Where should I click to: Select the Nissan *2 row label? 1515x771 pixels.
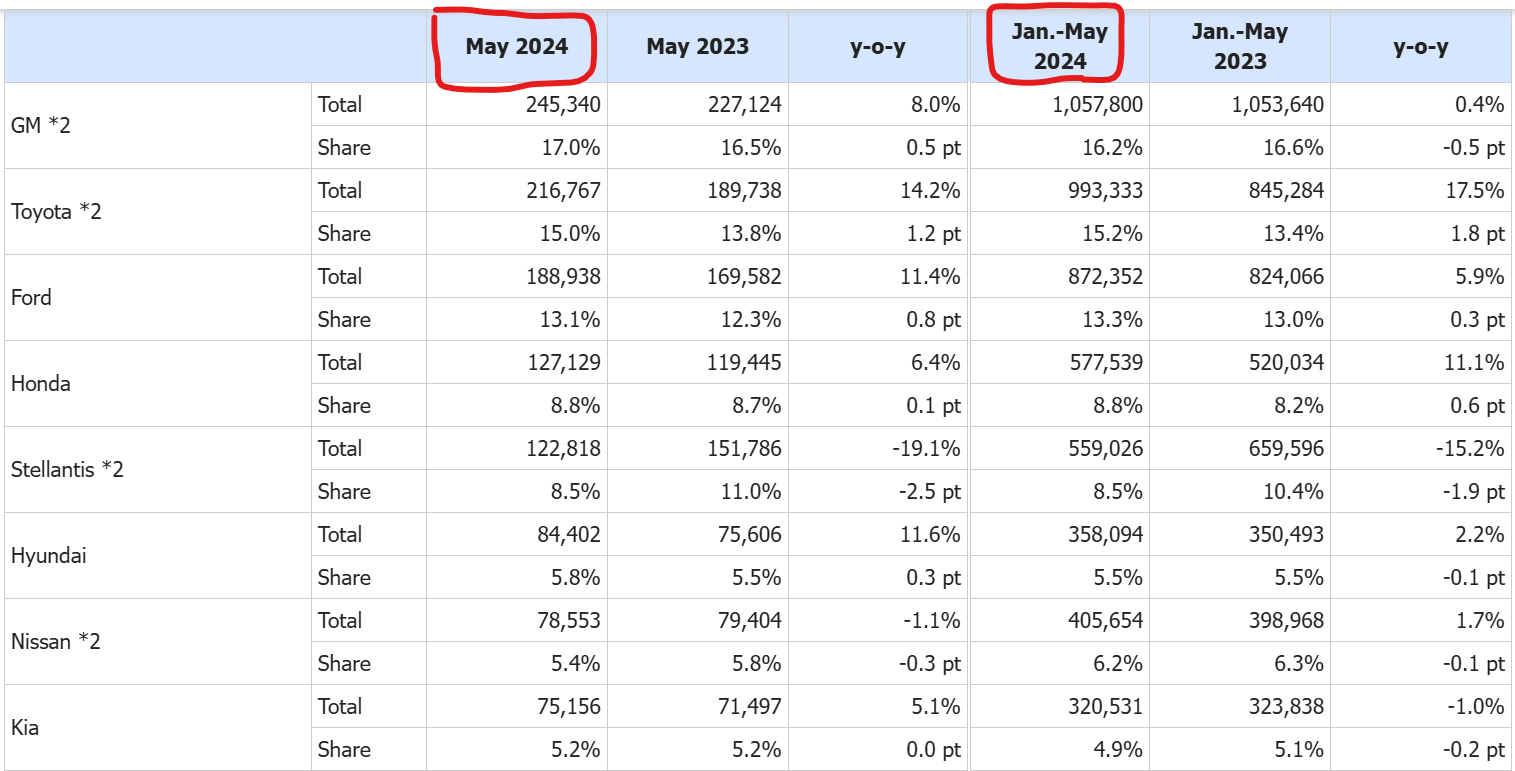(x=56, y=642)
